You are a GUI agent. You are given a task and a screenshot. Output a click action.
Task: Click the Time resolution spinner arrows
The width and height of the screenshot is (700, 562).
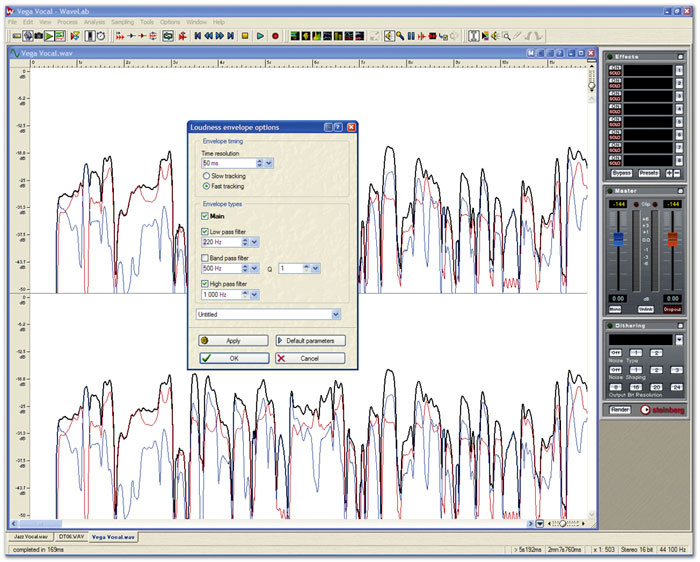point(259,163)
